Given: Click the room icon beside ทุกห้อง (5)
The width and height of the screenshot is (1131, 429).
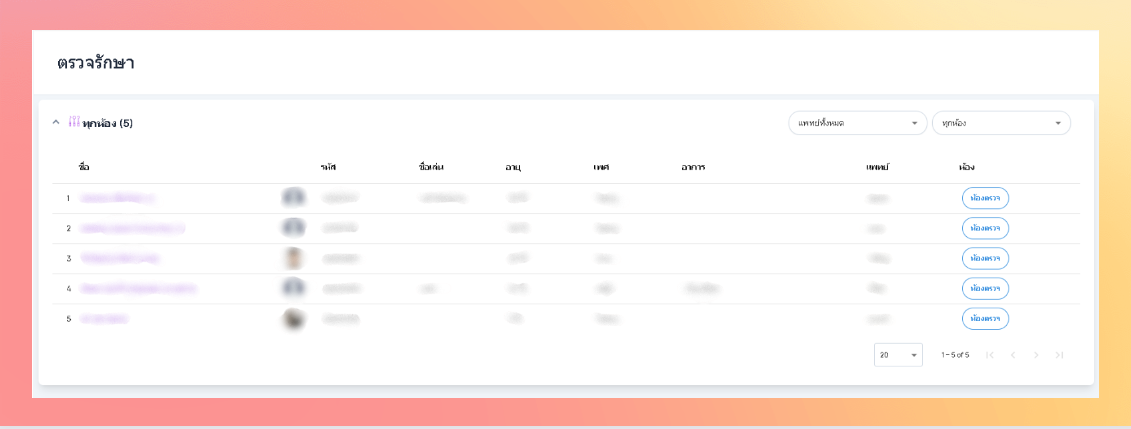Looking at the screenshot, I should (74, 122).
